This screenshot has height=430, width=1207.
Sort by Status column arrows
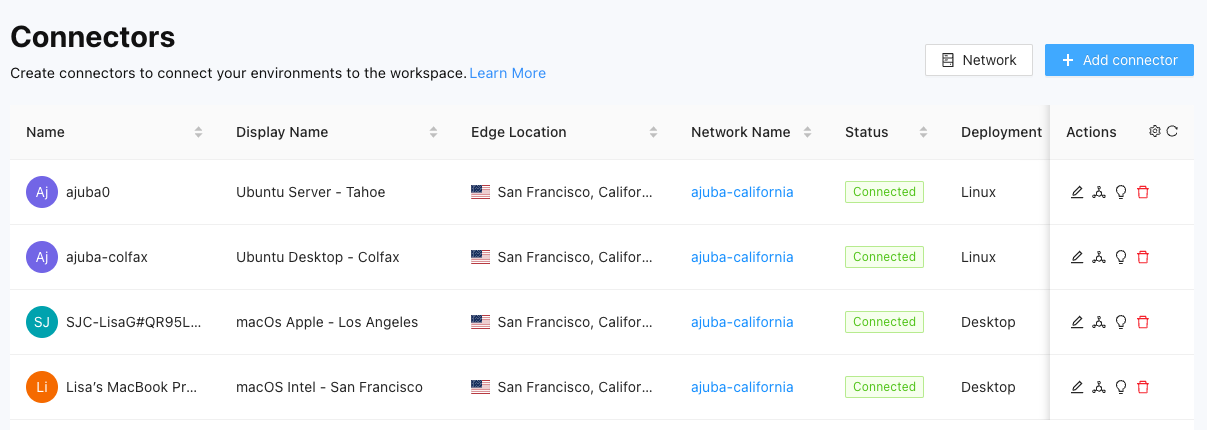[x=923, y=132]
